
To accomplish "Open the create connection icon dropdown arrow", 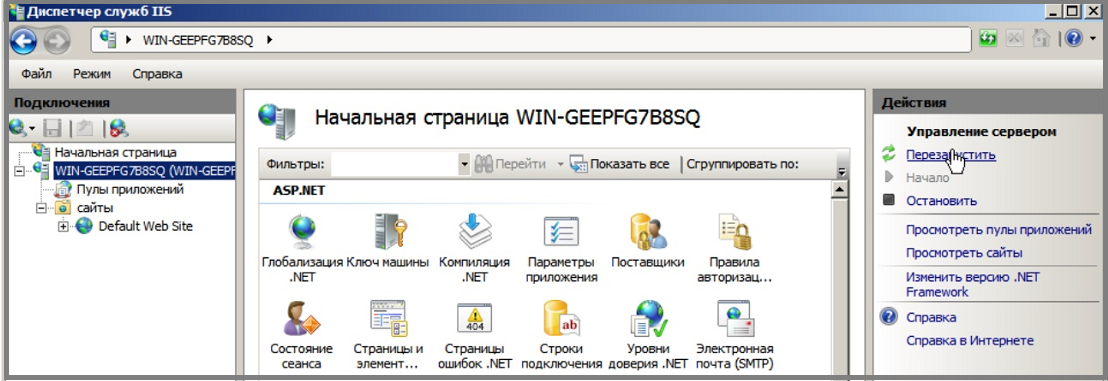I will click(32, 129).
